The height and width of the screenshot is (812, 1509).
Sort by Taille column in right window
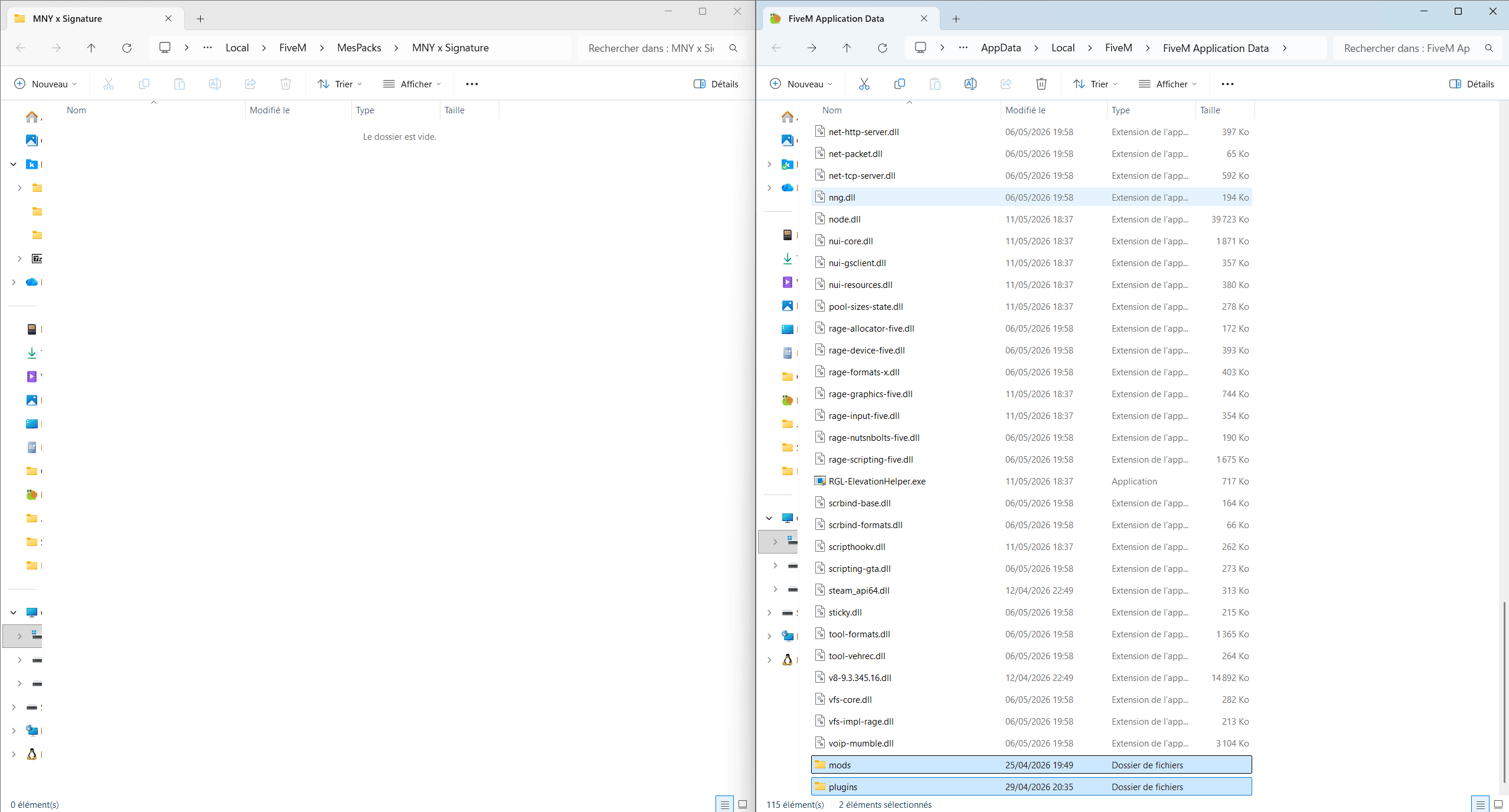click(1224, 110)
